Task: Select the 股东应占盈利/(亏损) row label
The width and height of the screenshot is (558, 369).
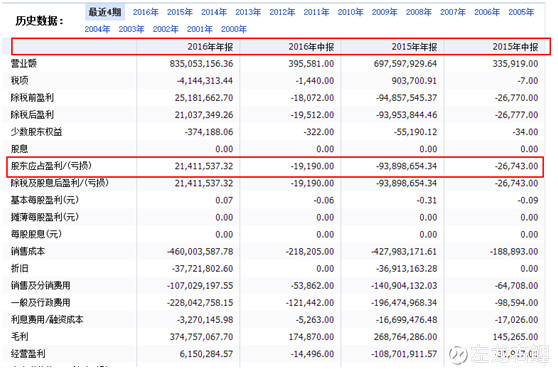Action: point(51,166)
